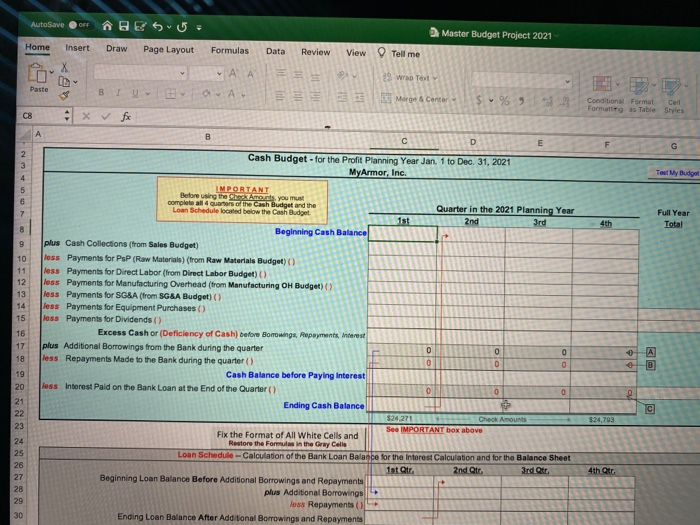Open the Home ribbon tab
This screenshot has height=525, width=700.
tap(38, 47)
